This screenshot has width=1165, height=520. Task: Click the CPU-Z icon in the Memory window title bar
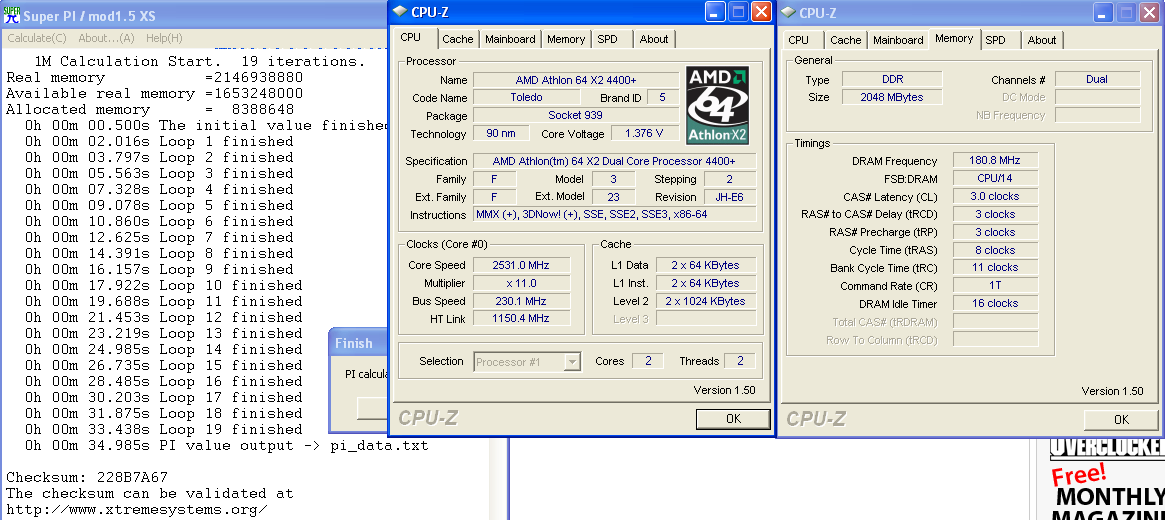point(789,11)
